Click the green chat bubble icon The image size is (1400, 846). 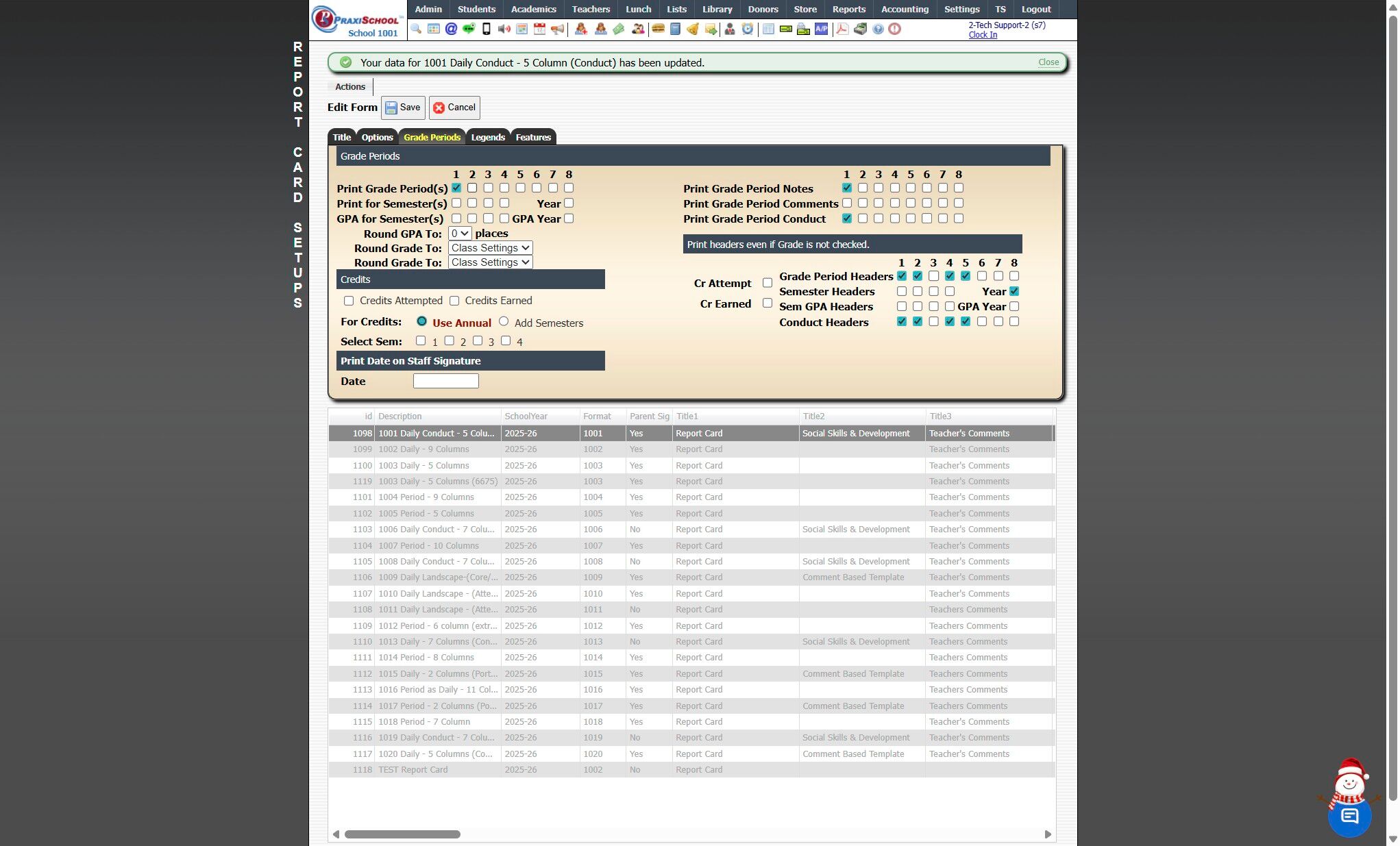tap(469, 29)
